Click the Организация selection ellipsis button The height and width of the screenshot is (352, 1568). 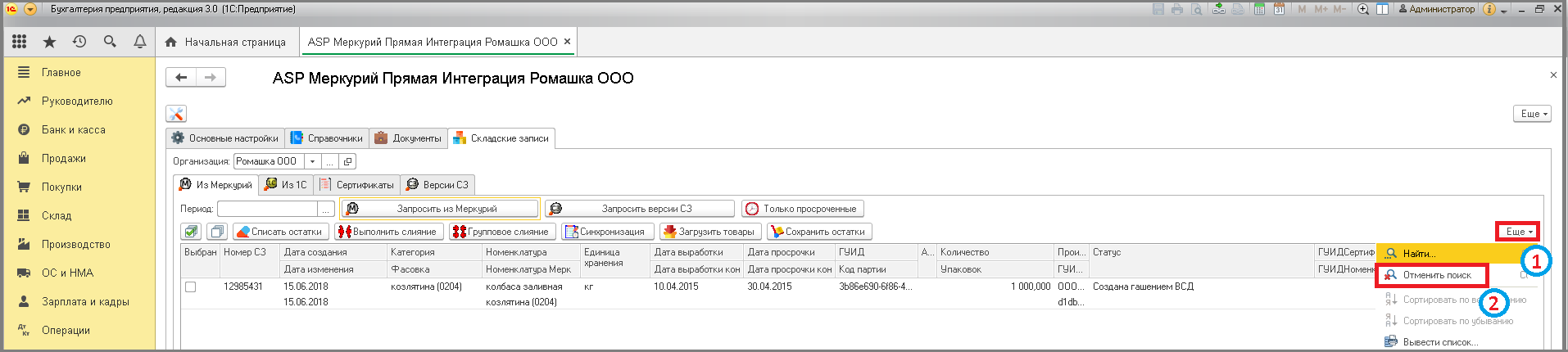coord(329,161)
